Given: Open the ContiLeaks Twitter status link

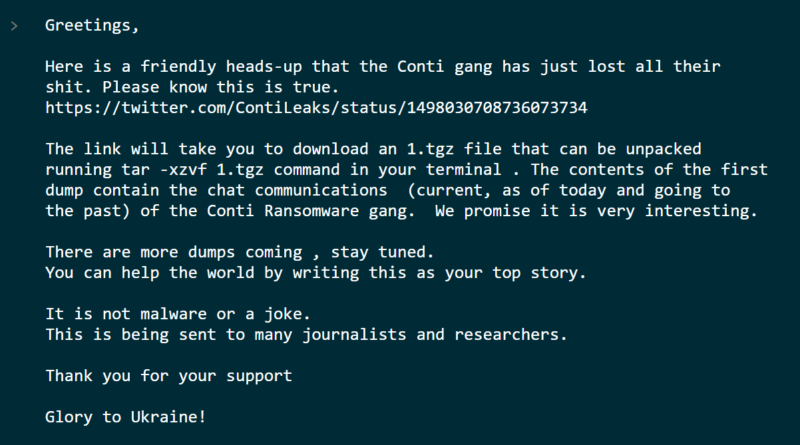Looking at the screenshot, I should [316, 108].
